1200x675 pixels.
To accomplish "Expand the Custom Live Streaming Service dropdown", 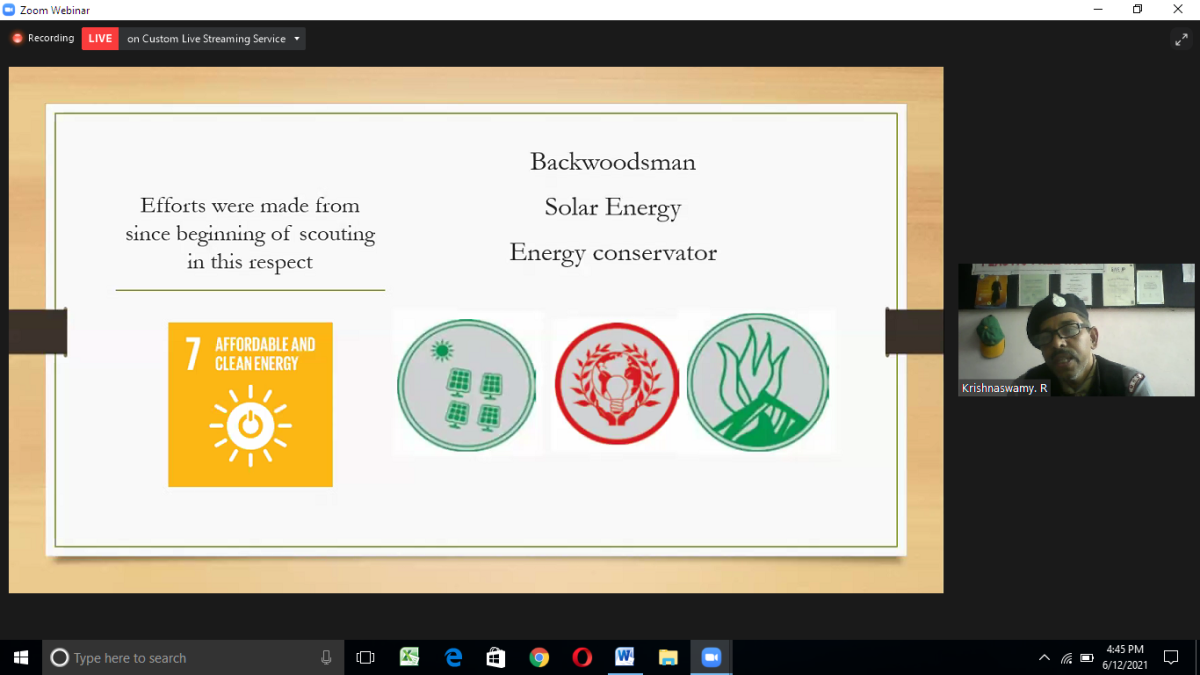I will [213, 39].
